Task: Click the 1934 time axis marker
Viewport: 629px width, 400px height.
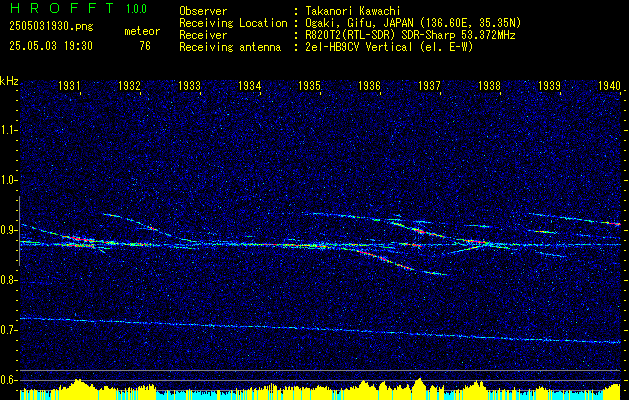Action: point(249,85)
